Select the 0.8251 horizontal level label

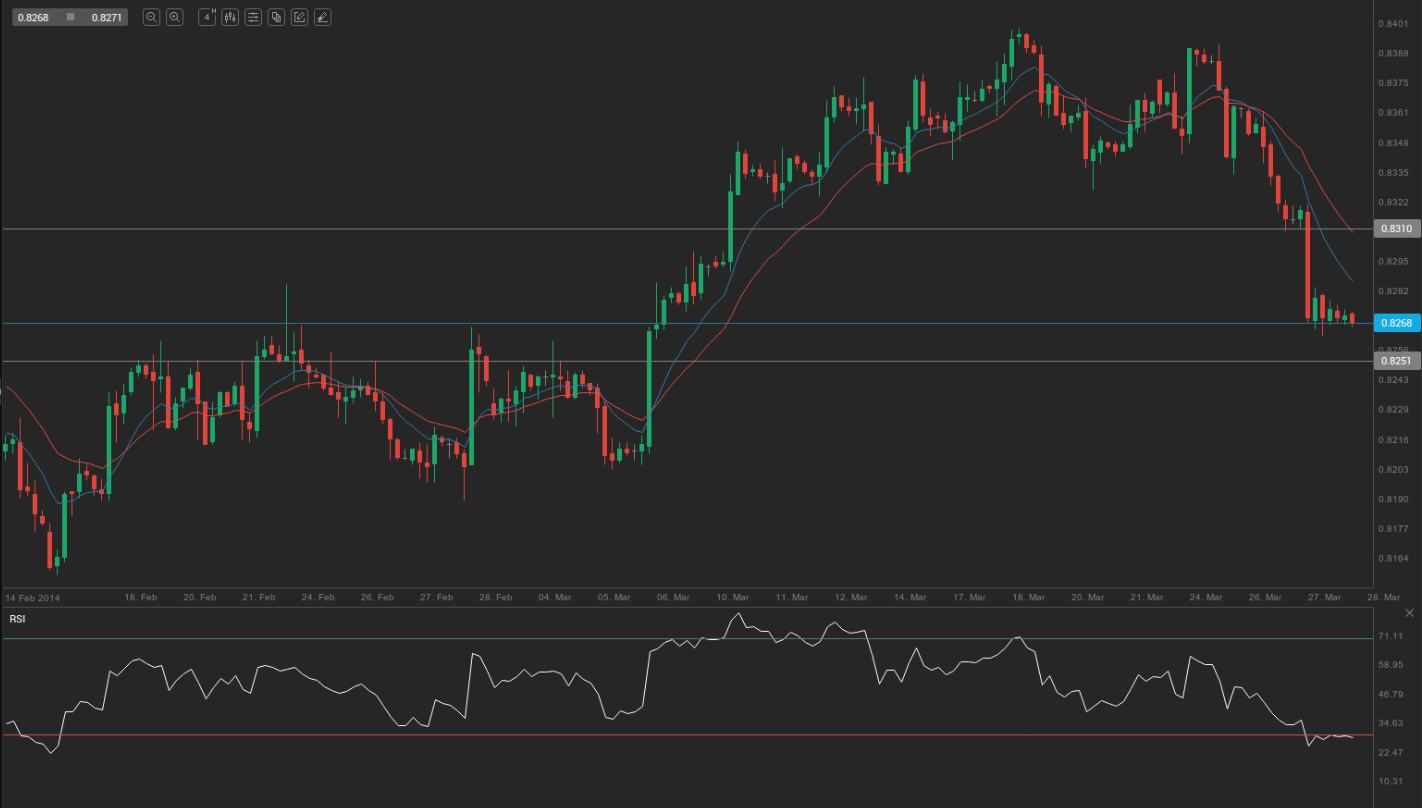coord(1396,361)
